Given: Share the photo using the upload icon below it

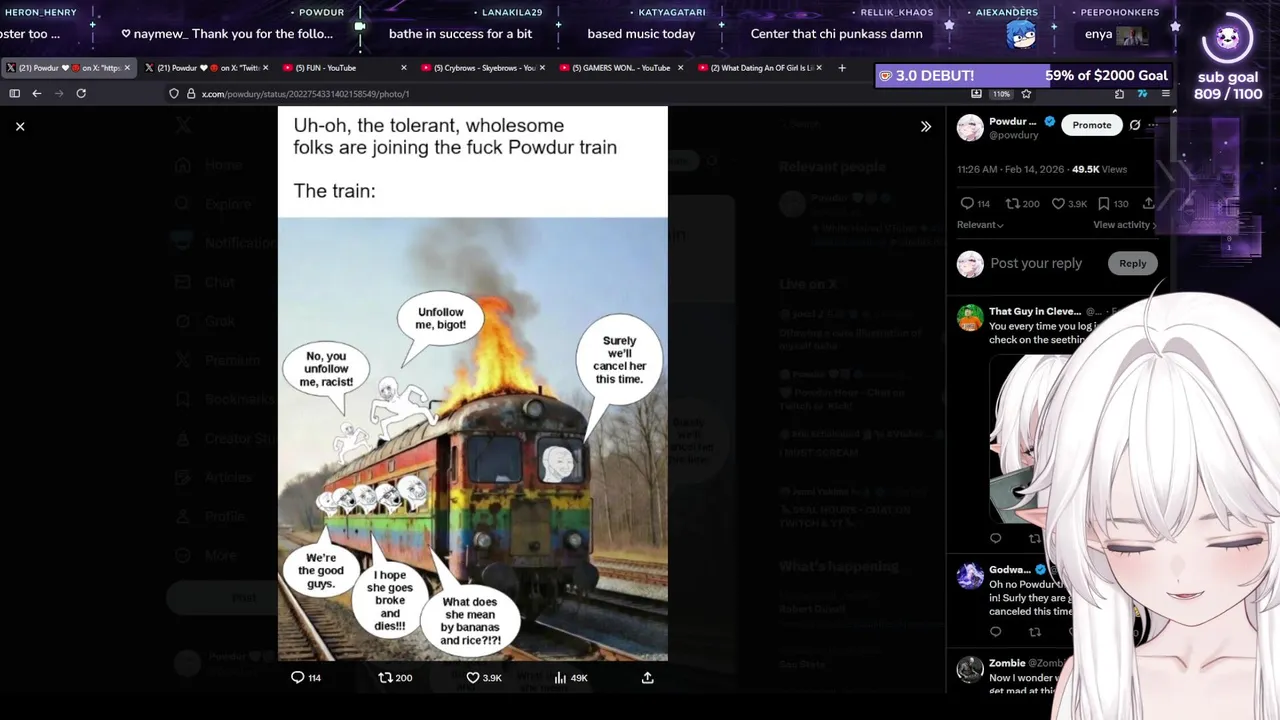Looking at the screenshot, I should point(648,677).
